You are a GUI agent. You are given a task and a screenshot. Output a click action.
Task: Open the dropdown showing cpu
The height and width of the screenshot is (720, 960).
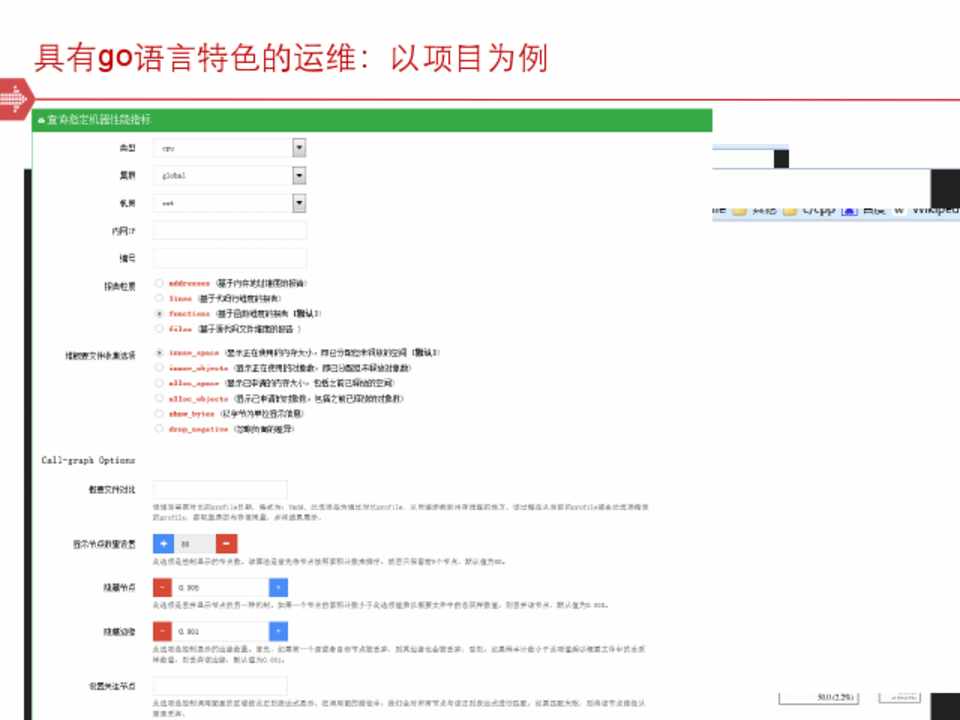point(299,148)
